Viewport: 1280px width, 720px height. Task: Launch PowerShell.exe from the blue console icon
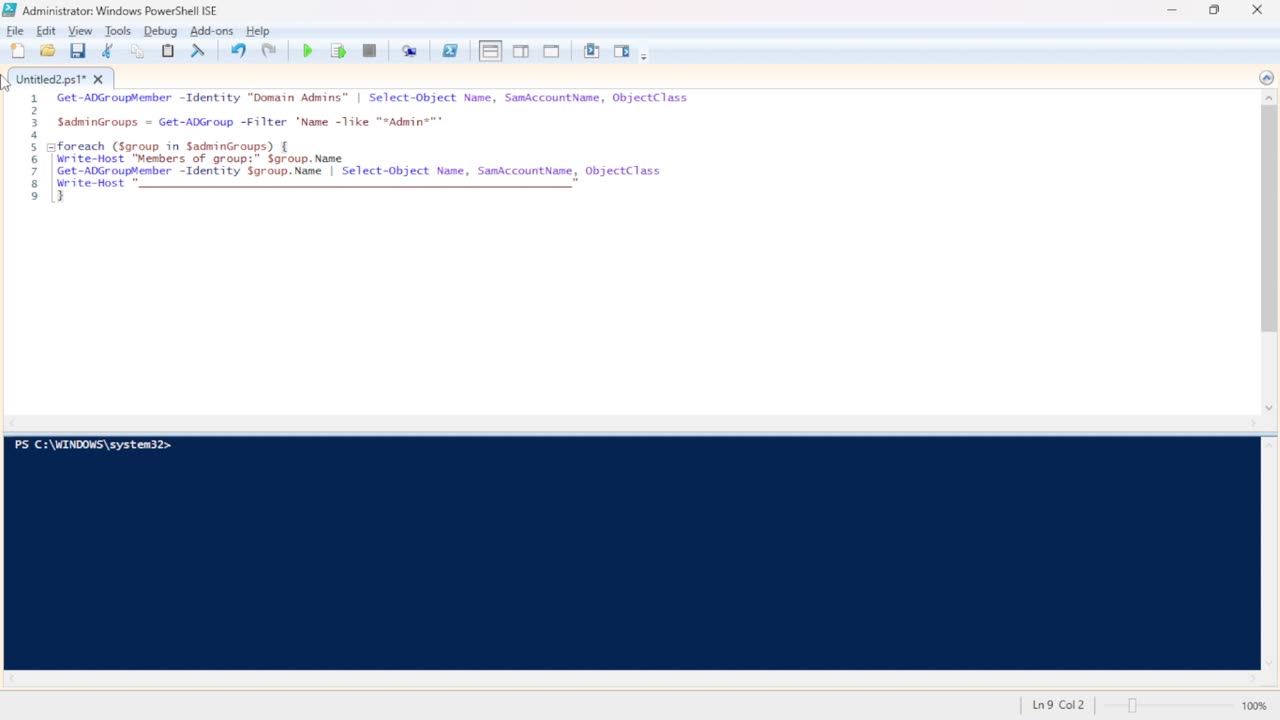click(x=450, y=51)
